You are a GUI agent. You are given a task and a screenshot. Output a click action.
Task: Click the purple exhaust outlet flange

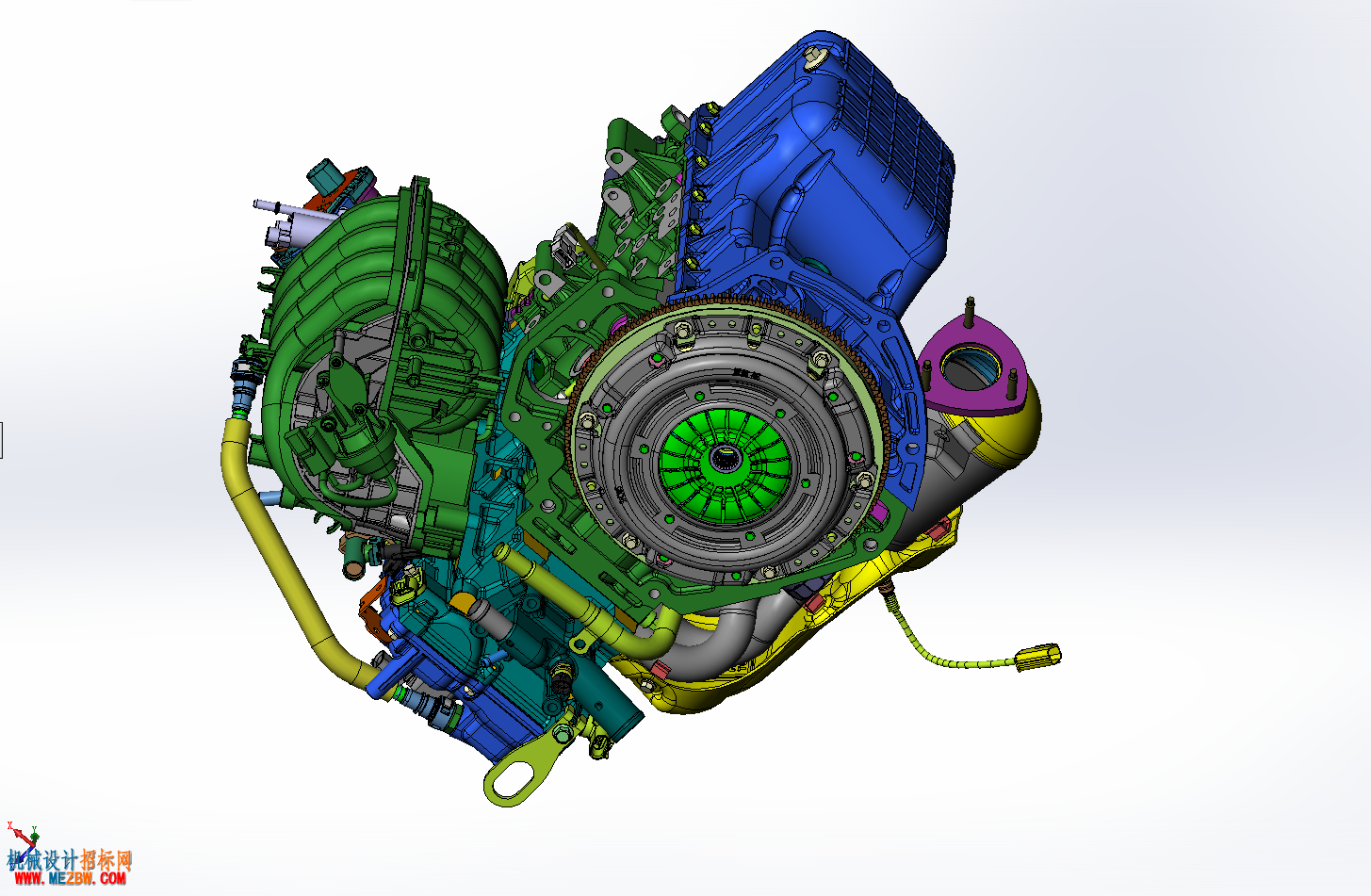point(971,367)
